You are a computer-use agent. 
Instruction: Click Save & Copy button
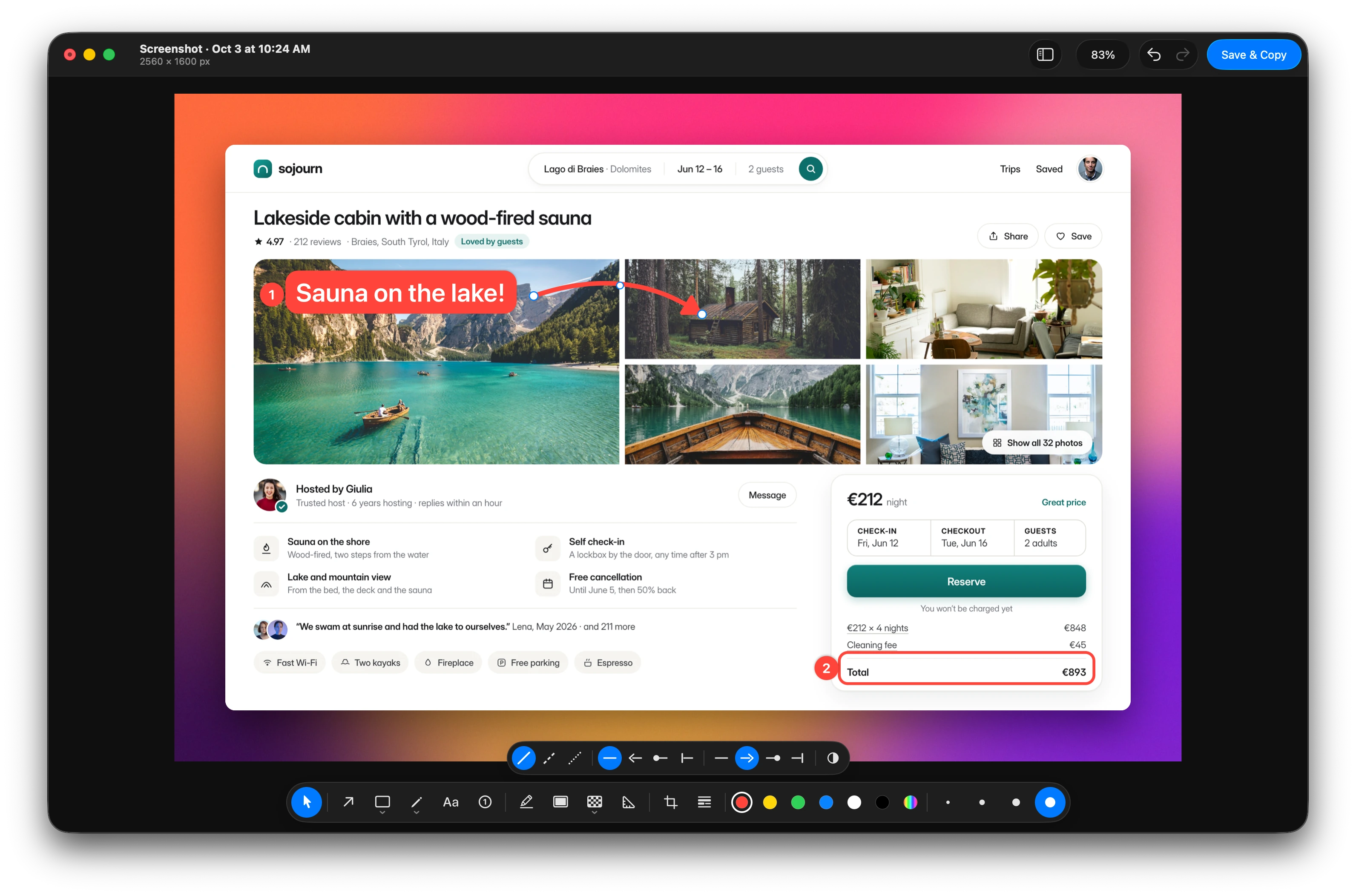(1253, 55)
